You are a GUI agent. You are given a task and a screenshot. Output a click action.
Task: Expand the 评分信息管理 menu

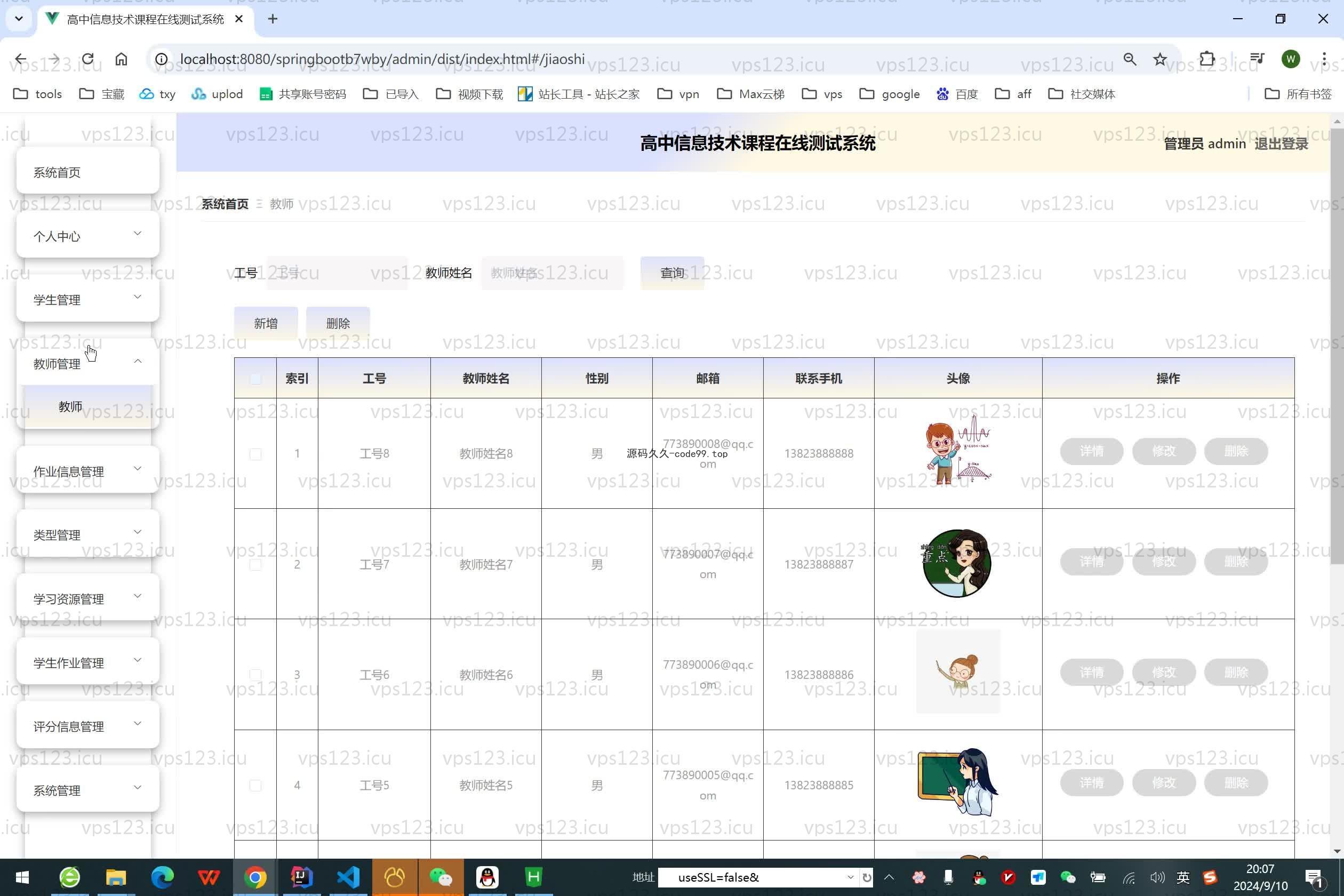tap(87, 725)
